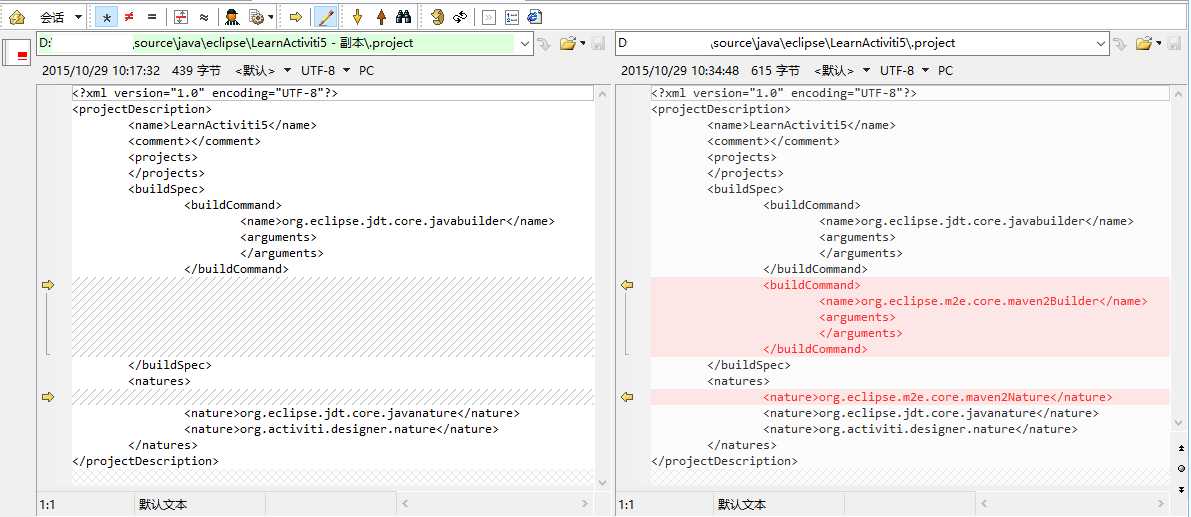Click the left pane save icon
This screenshot has height=517, width=1191.
coord(599,43)
